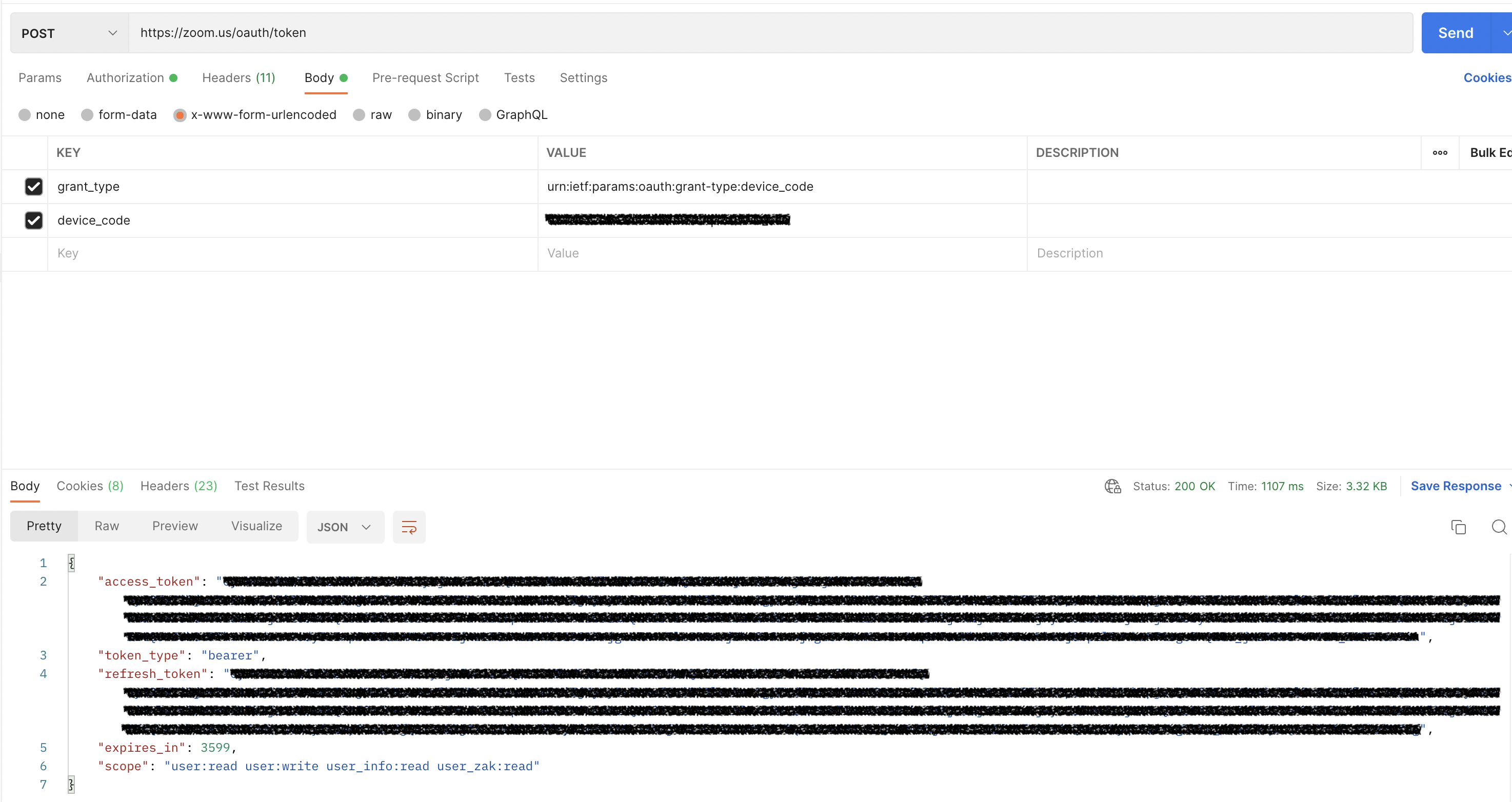Switch to the Pre-request Script tab
This screenshot has width=1512, height=802.
tap(426, 77)
